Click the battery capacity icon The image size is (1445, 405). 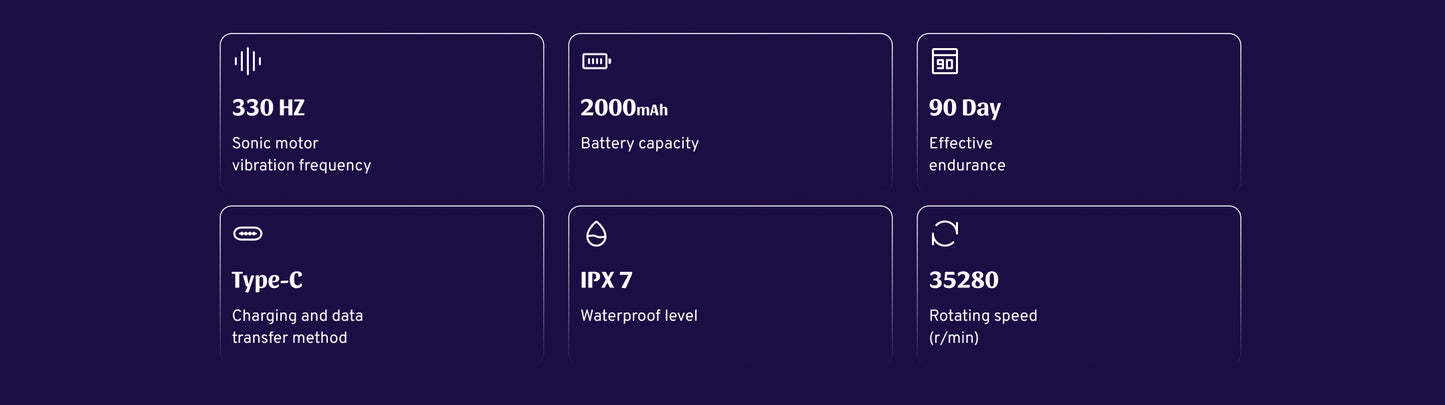[596, 62]
